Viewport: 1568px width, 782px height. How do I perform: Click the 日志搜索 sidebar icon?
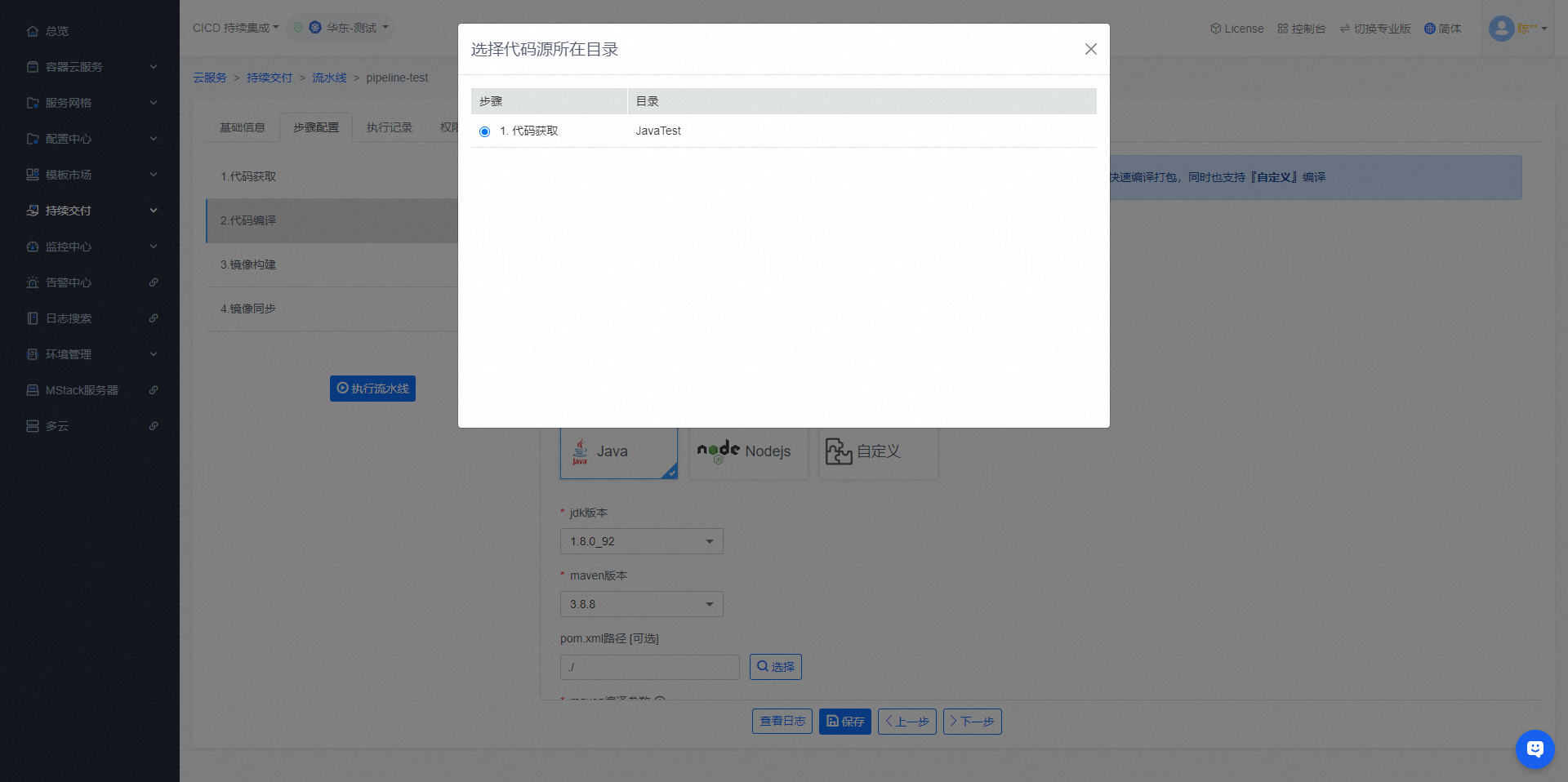click(33, 318)
